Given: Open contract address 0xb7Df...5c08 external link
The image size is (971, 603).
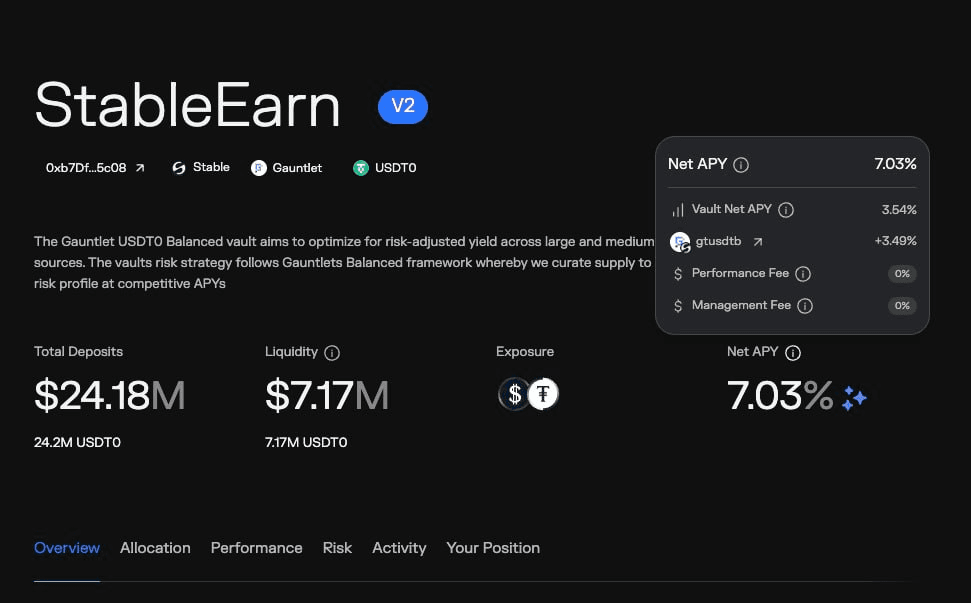Looking at the screenshot, I should (x=141, y=168).
